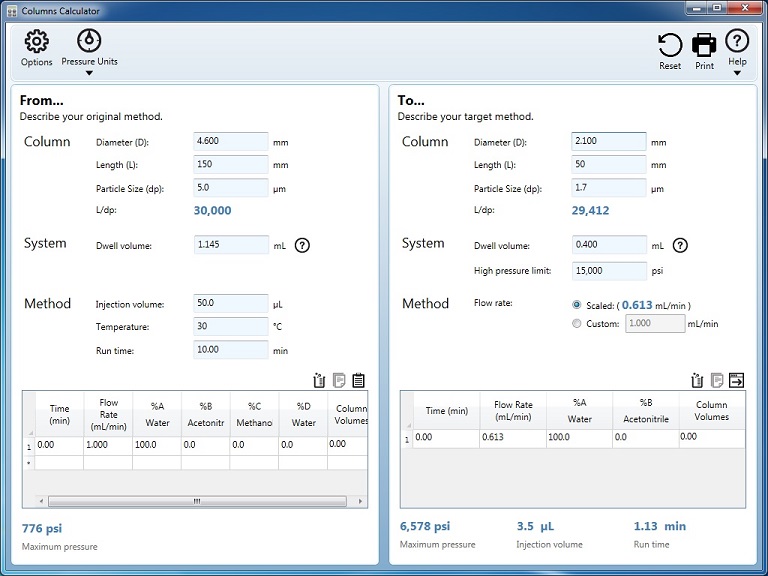Viewport: 768px width, 576px height.
Task: Click the clipboard paste icon above the From table
Action: pos(359,380)
